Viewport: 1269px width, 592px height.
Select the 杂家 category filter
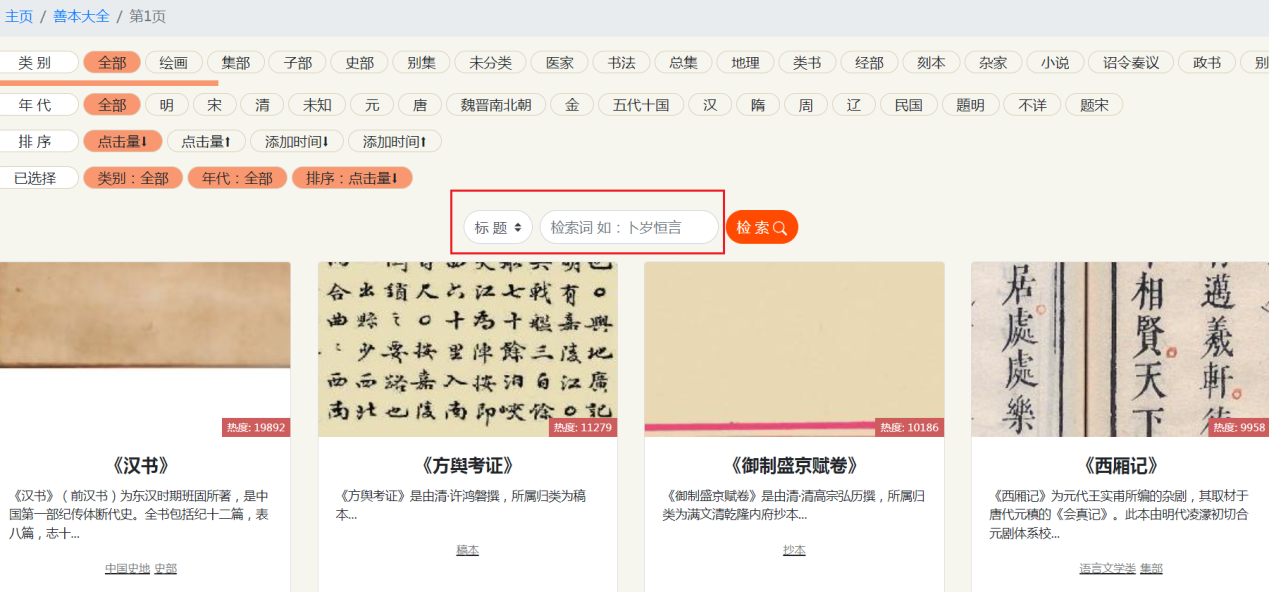pos(994,62)
